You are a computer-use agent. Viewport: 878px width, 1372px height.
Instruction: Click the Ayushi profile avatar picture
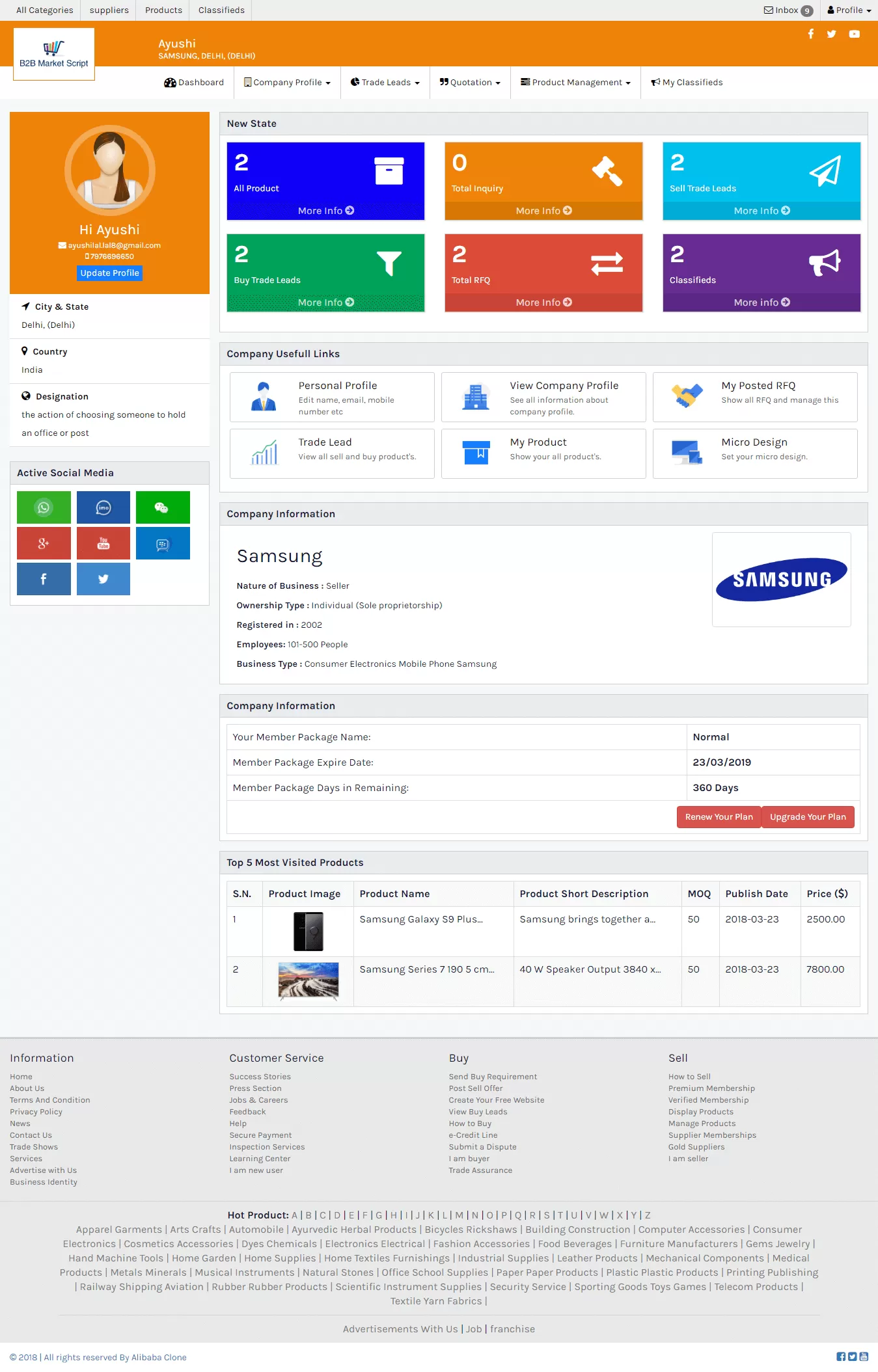tap(110, 170)
